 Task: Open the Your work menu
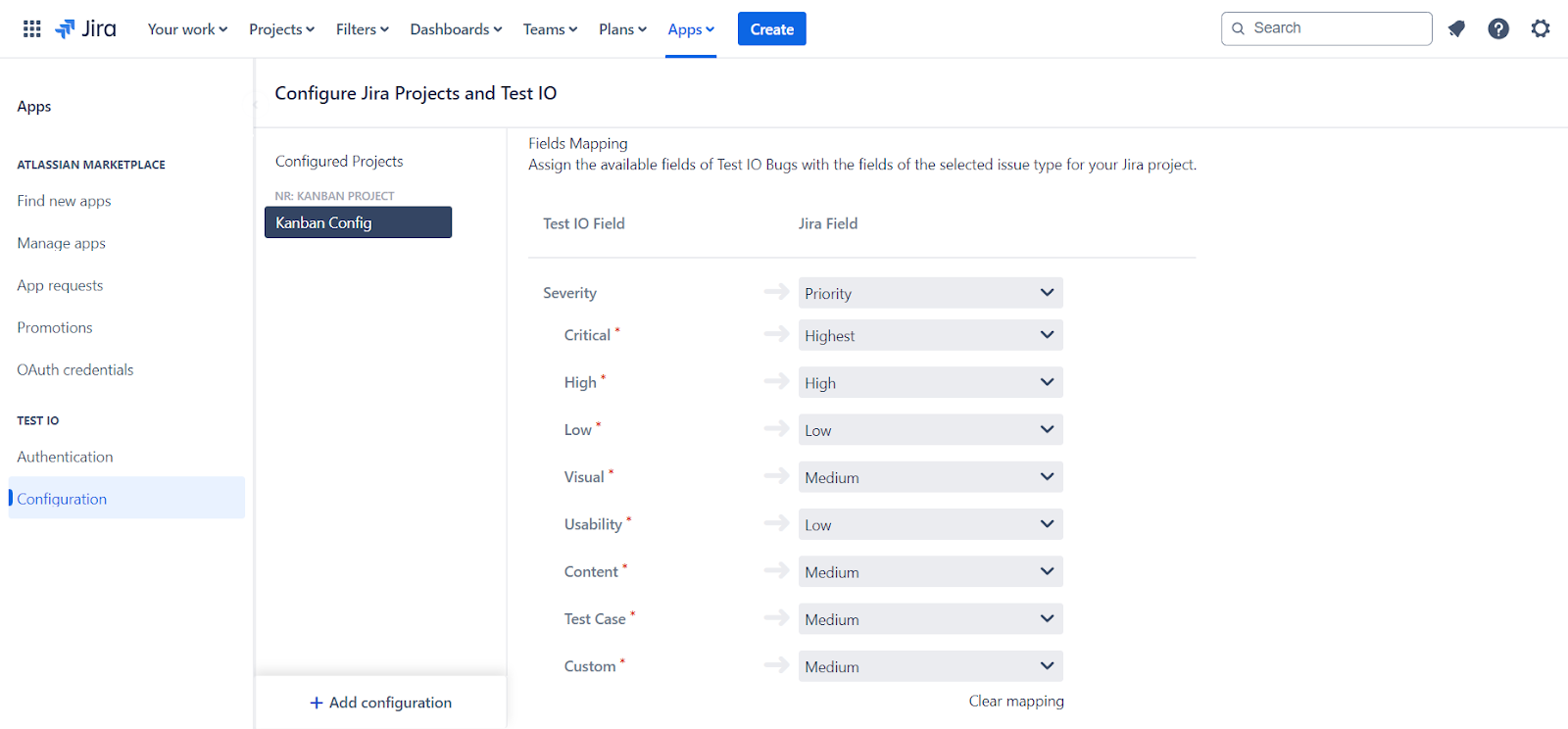[x=188, y=29]
